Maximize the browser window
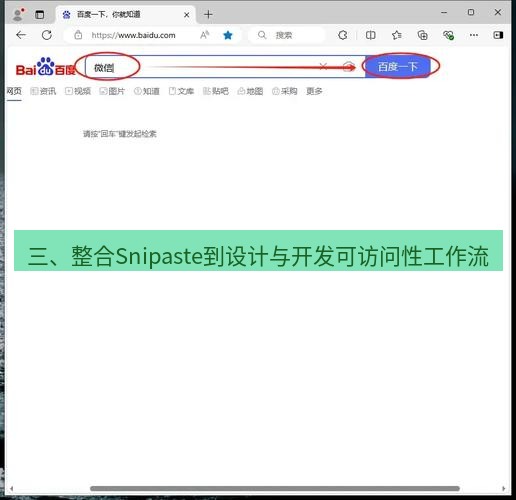516x500 pixels. click(471, 13)
